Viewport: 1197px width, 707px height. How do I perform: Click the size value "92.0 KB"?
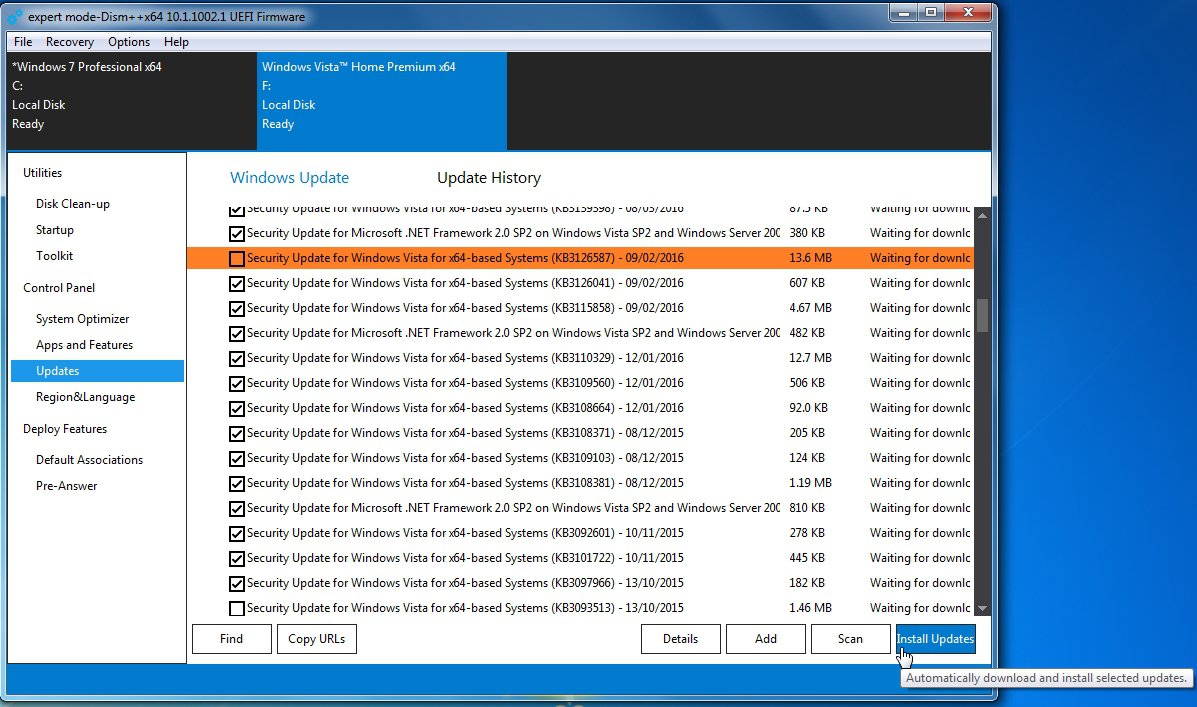point(808,408)
